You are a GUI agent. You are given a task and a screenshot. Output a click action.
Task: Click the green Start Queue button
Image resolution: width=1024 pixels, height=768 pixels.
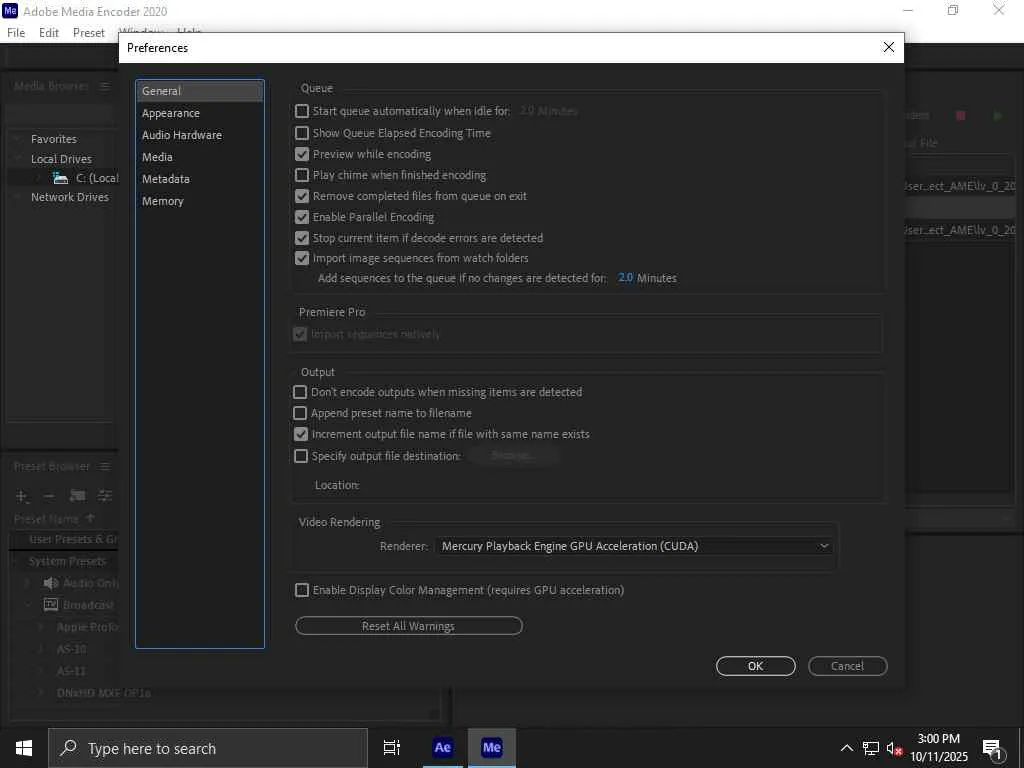pyautogui.click(x=997, y=116)
